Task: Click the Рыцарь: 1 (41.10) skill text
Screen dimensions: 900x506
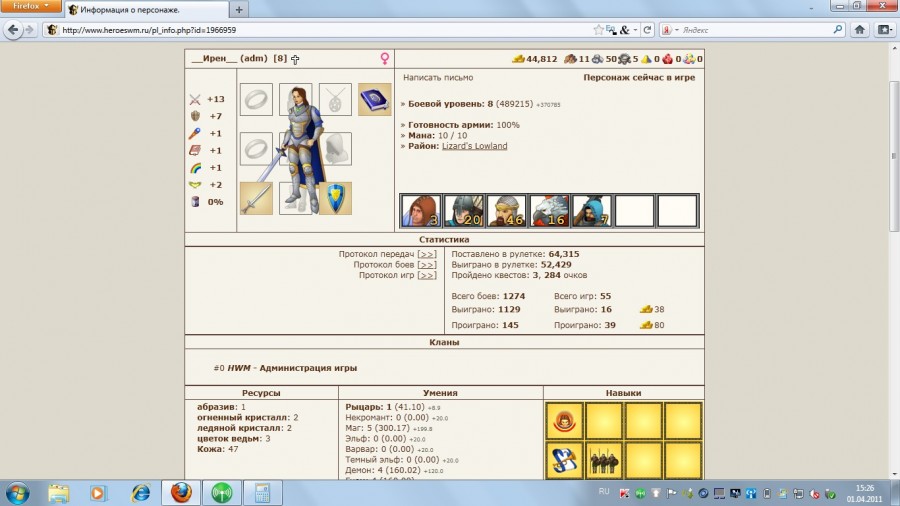Action: (385, 407)
